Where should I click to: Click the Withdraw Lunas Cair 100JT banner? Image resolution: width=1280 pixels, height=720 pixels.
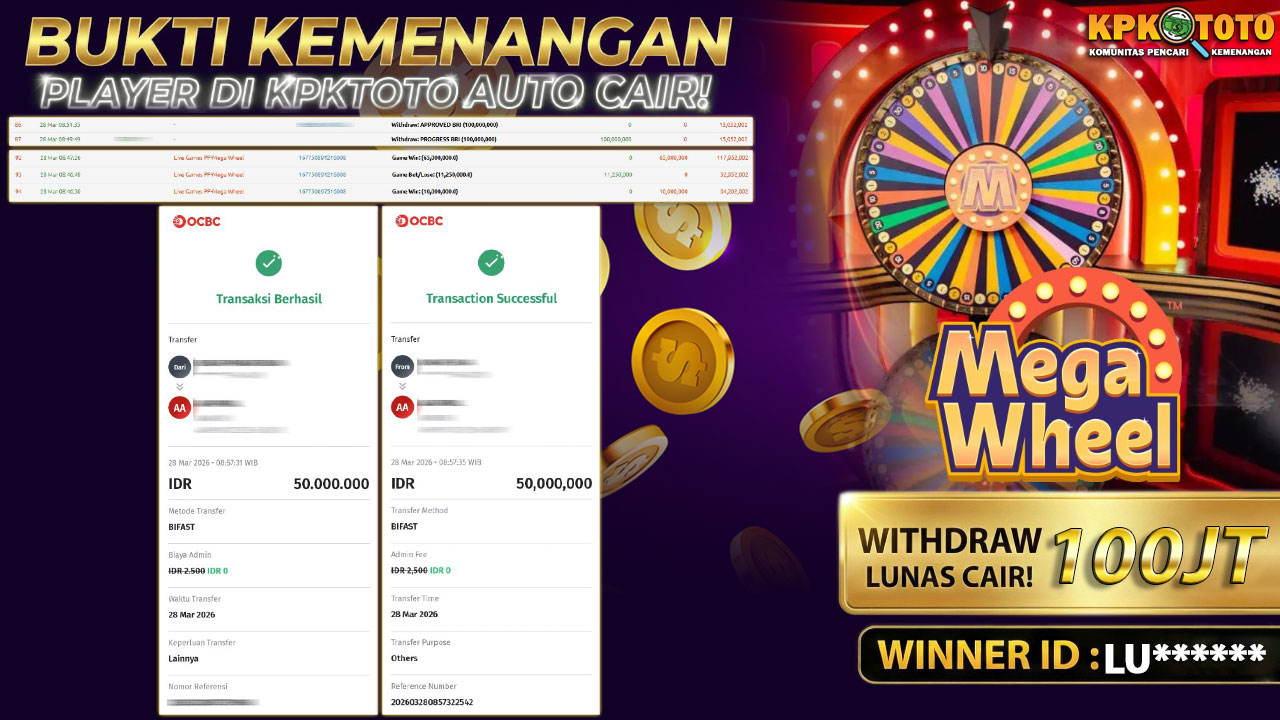coord(1056,554)
